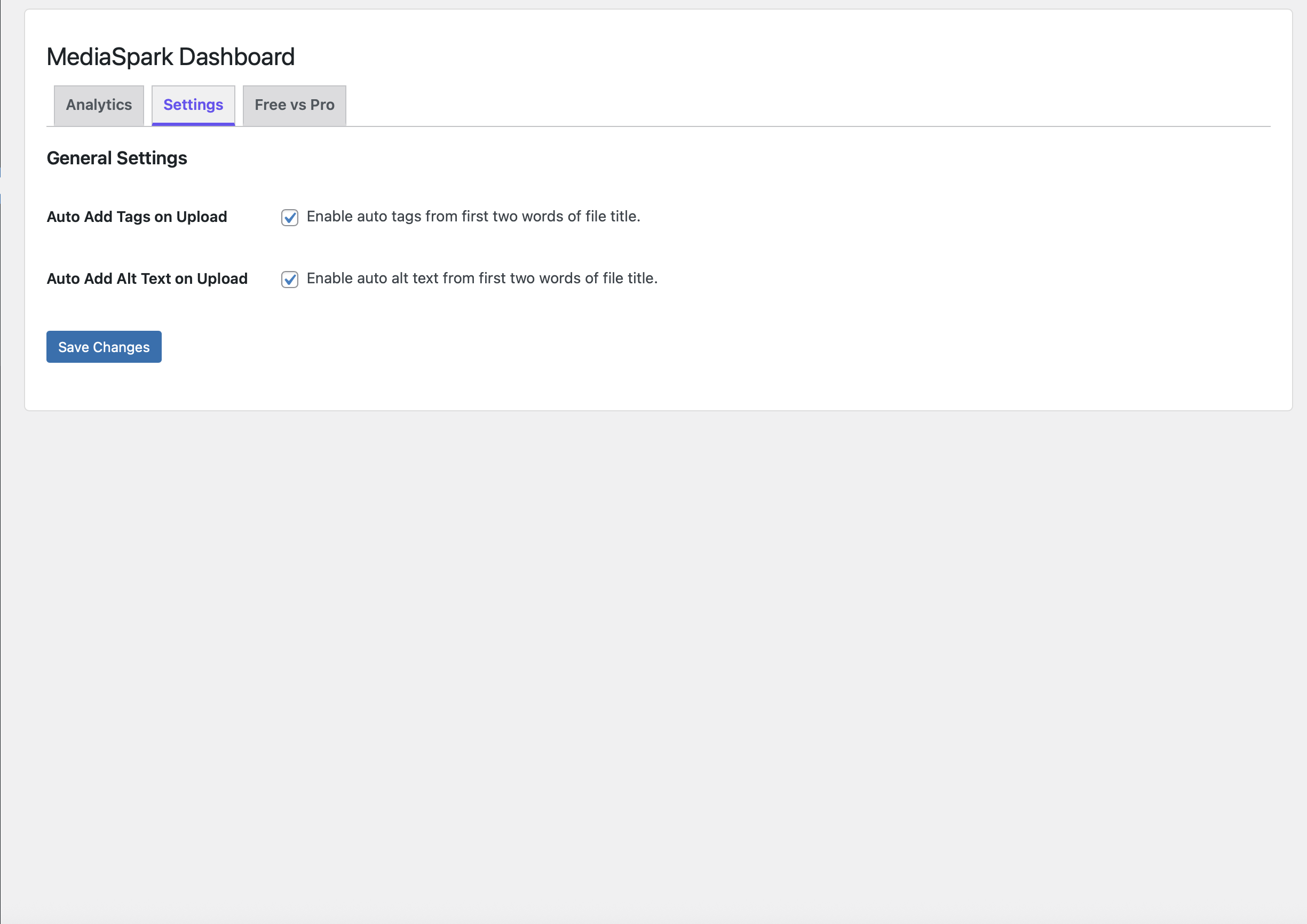Click the blank white space right of Save Changes
Screen dimensions: 1307x924
(512, 347)
